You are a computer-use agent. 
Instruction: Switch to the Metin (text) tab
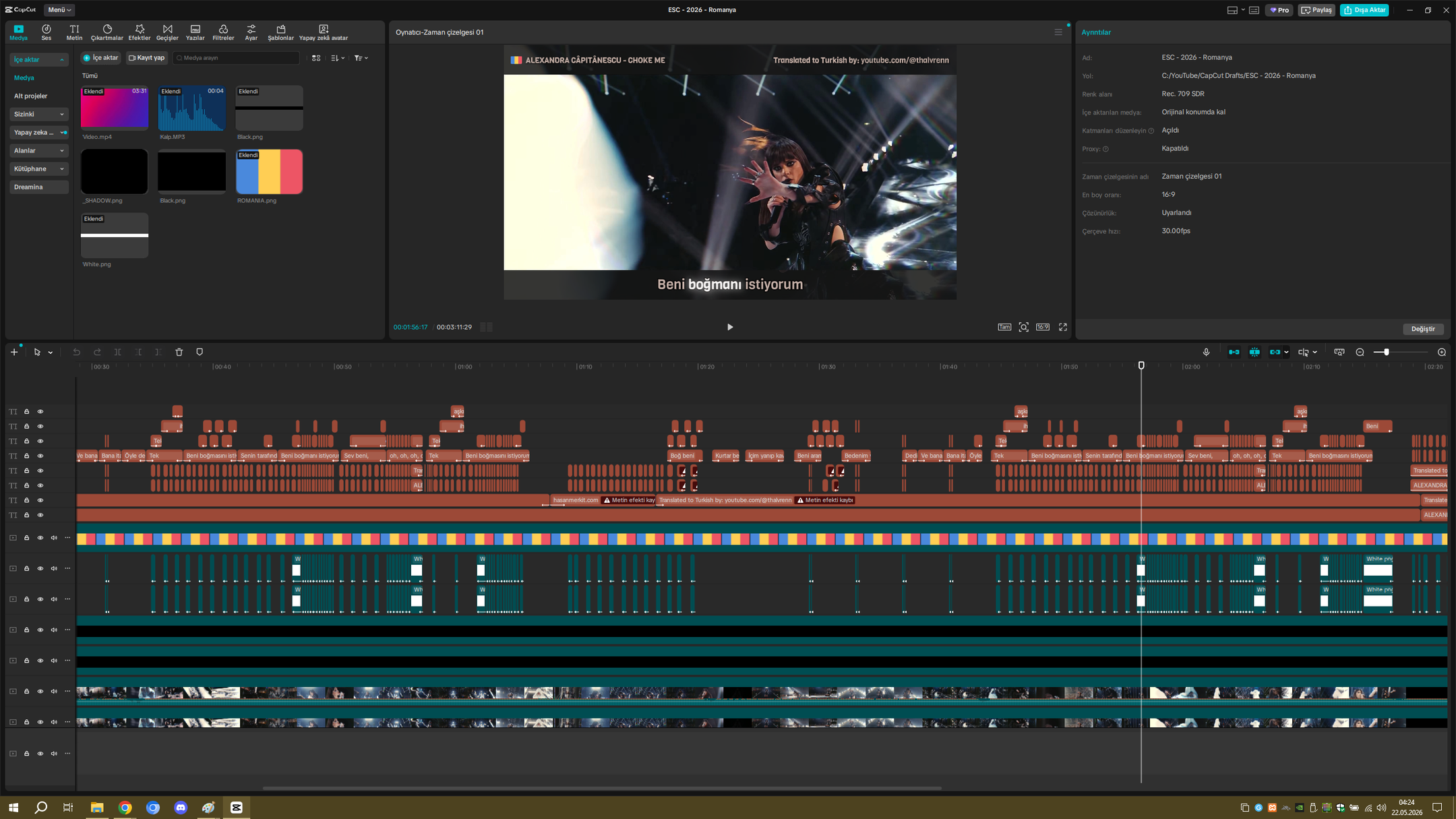click(74, 32)
